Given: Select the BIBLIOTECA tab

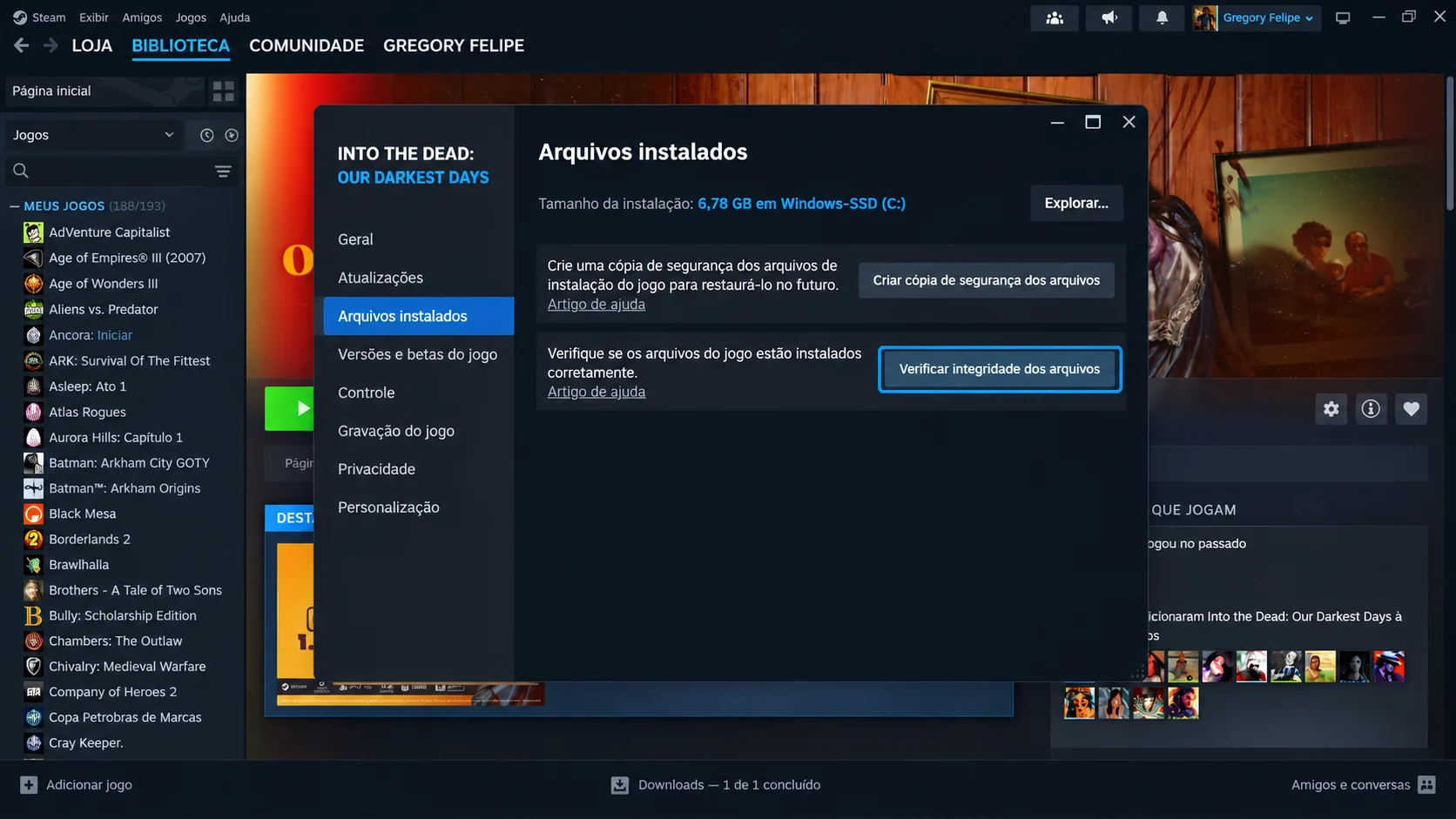Looking at the screenshot, I should [181, 45].
